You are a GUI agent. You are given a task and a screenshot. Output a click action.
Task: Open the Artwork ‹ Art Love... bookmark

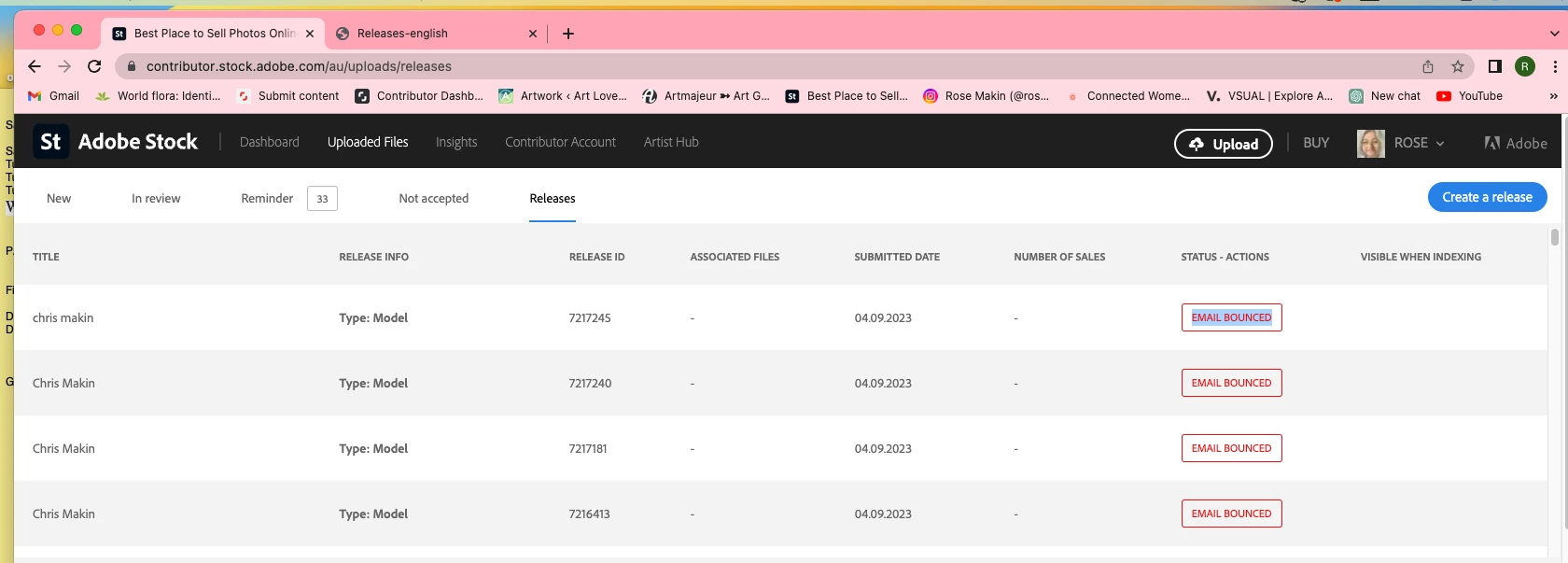[x=563, y=96]
